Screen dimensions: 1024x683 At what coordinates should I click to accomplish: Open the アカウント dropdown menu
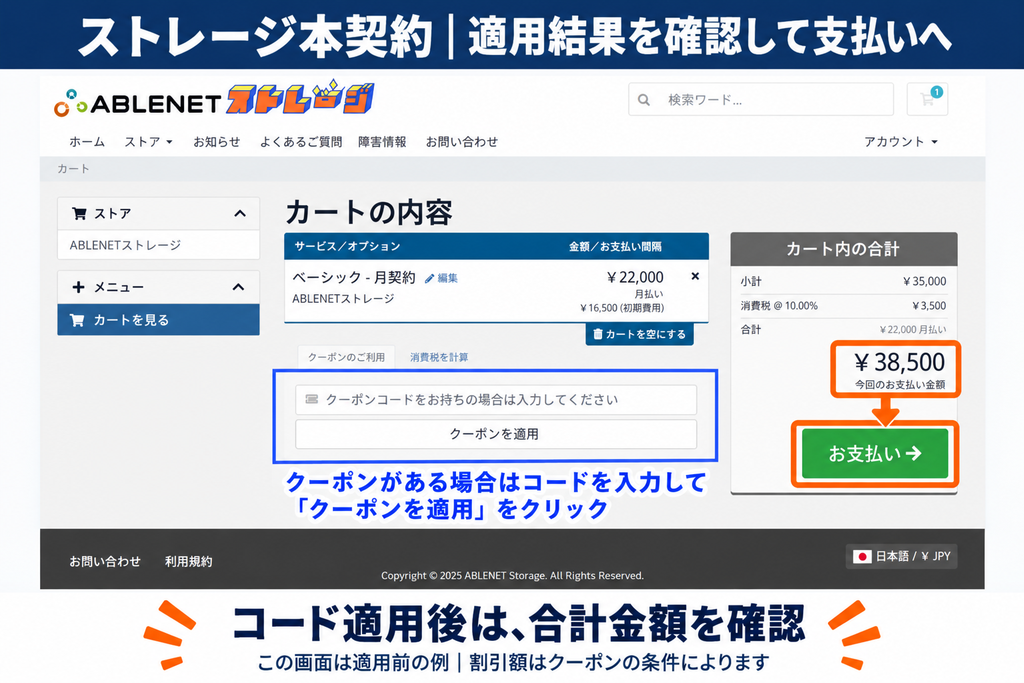(901, 142)
